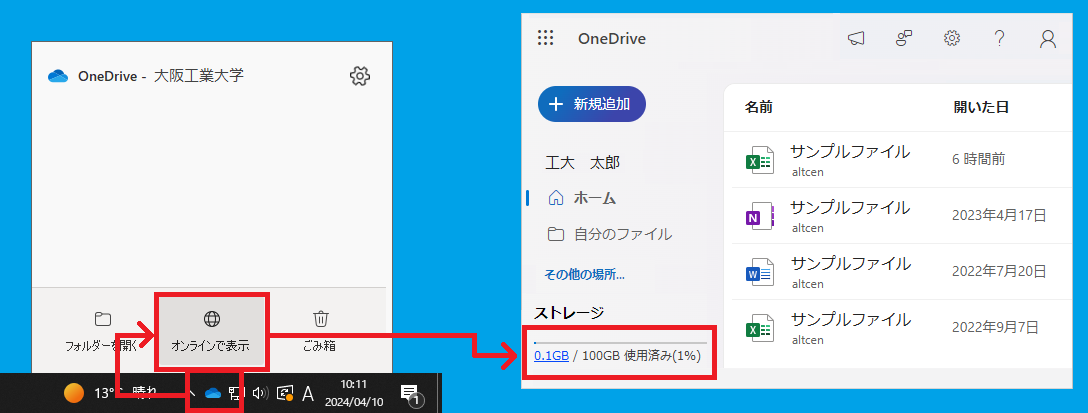
Task: Open サンプルファイル dated 2023年4月17日
Action: pos(850,208)
